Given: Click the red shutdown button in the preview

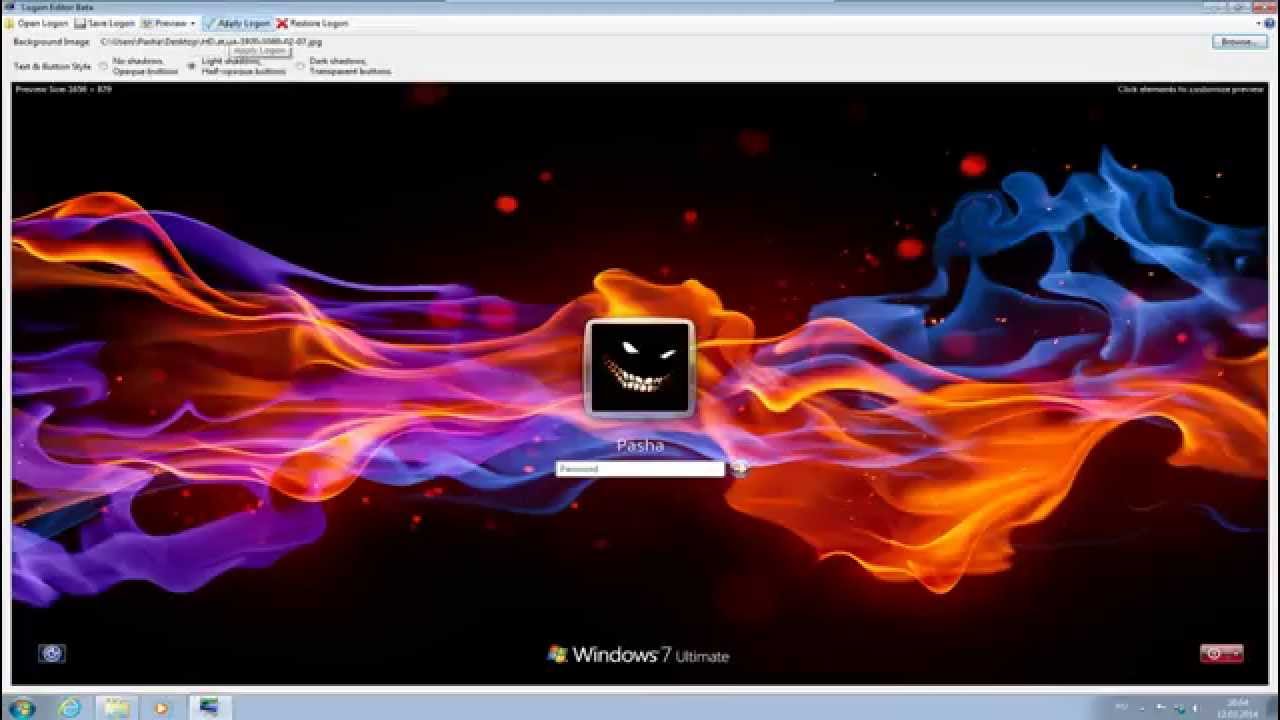Looking at the screenshot, I should tap(1221, 653).
